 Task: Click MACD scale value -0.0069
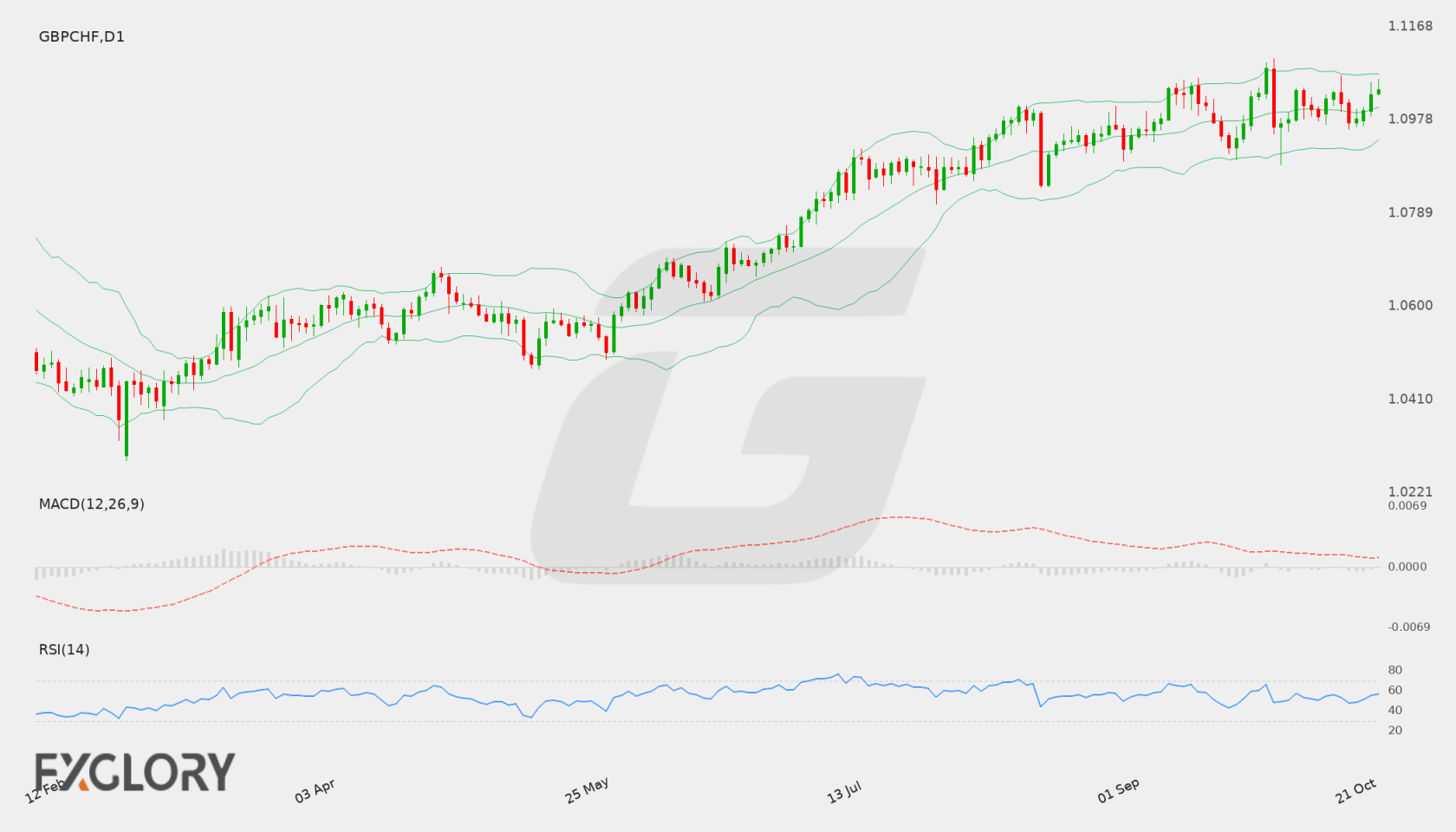pos(1409,627)
